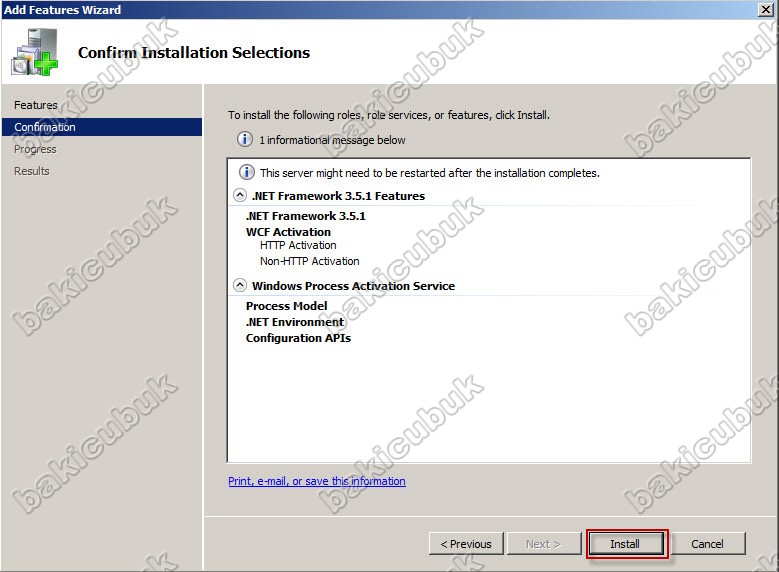Select the 'Configuration APIs' entry
The height and width of the screenshot is (572, 779).
pyautogui.click(x=299, y=338)
